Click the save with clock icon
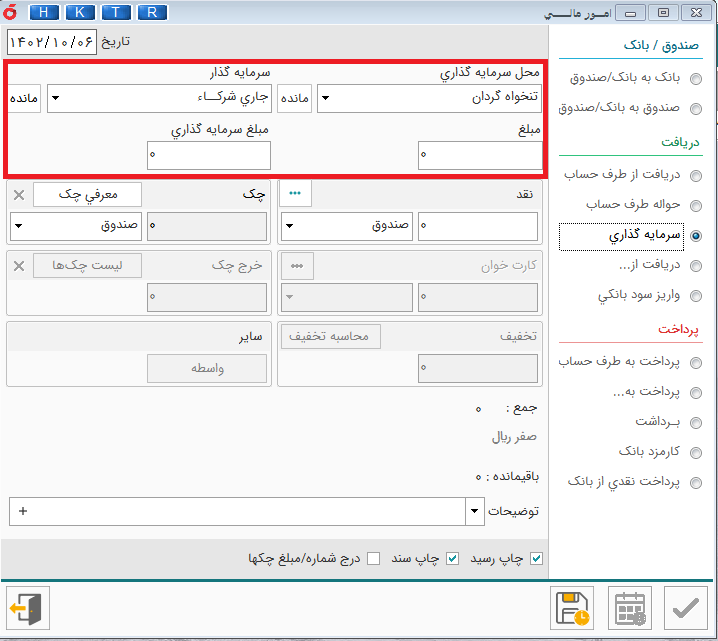 573,607
